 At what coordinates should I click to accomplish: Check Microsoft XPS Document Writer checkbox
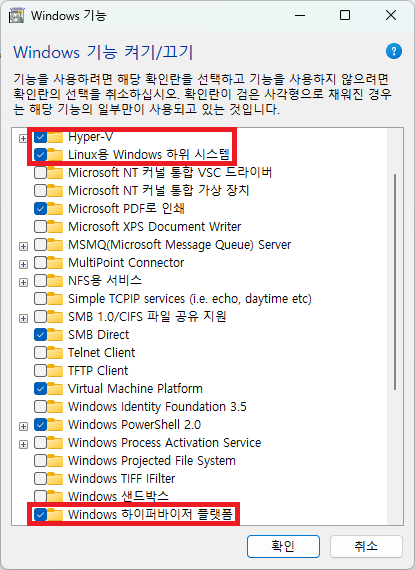pos(40,227)
